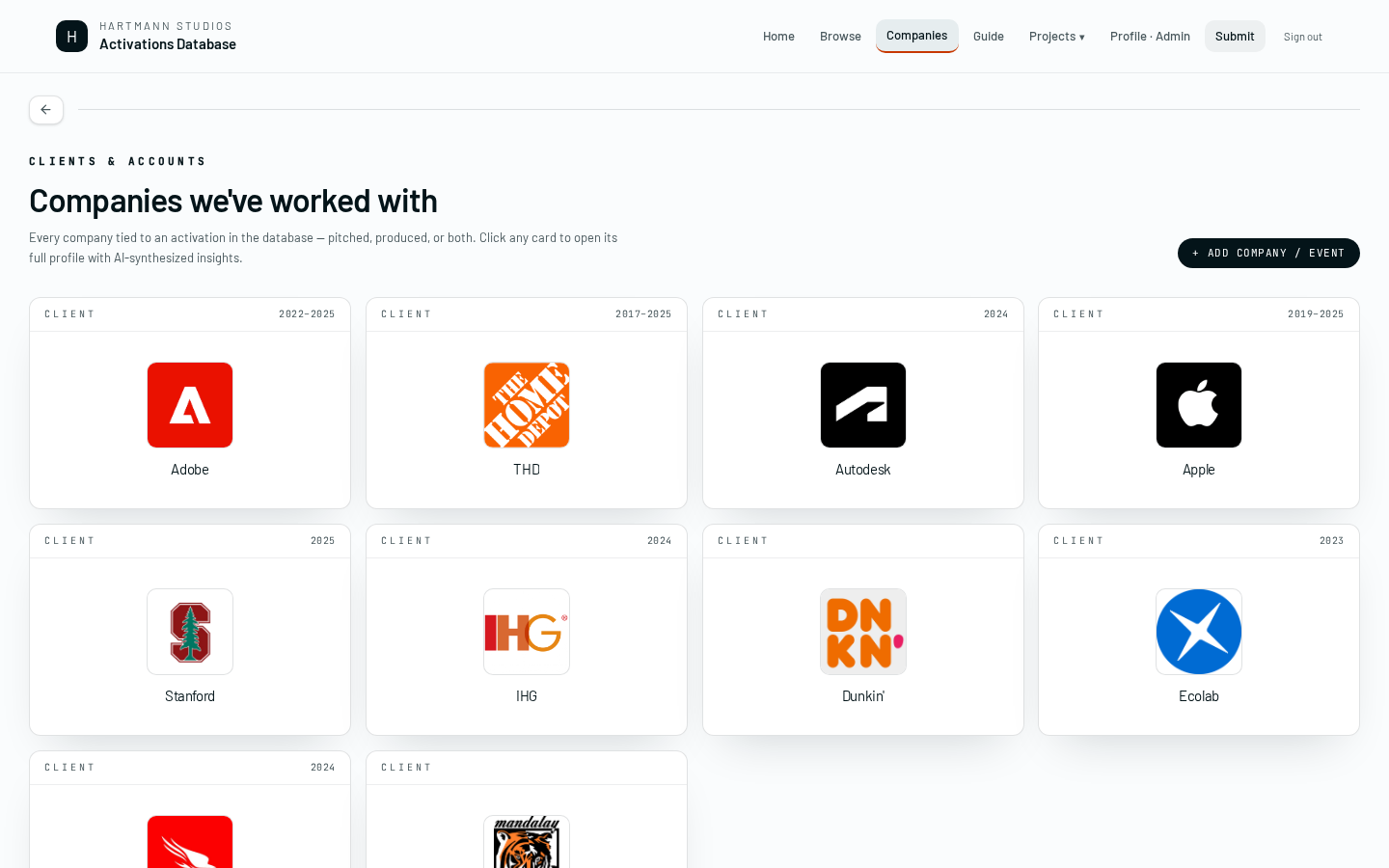Open the Guide page
This screenshot has height=868, width=1389.
point(989,37)
